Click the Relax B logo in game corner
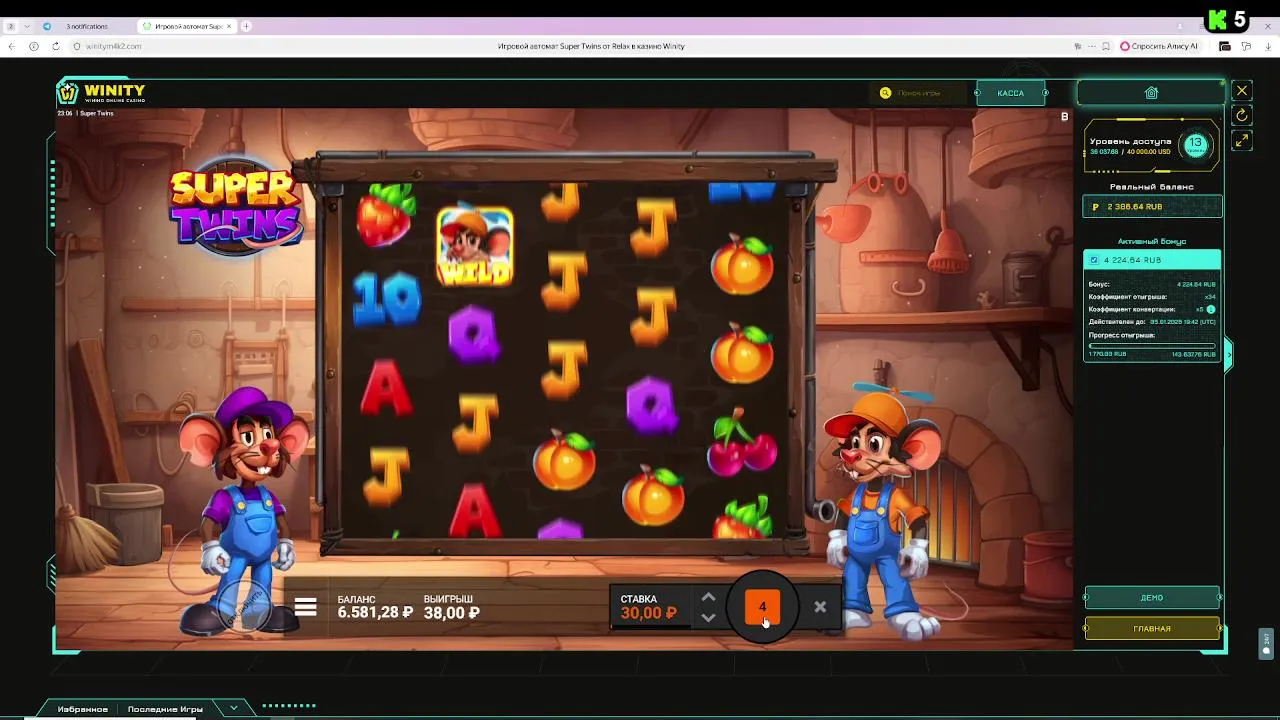Viewport: 1280px width, 720px height. [1064, 117]
